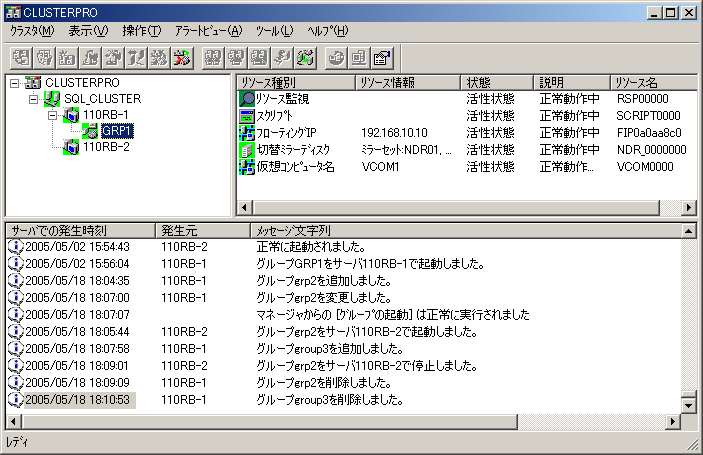Click the SQL_CLUSTER cluster icon in the tree
The width and height of the screenshot is (703, 455).
[52, 99]
